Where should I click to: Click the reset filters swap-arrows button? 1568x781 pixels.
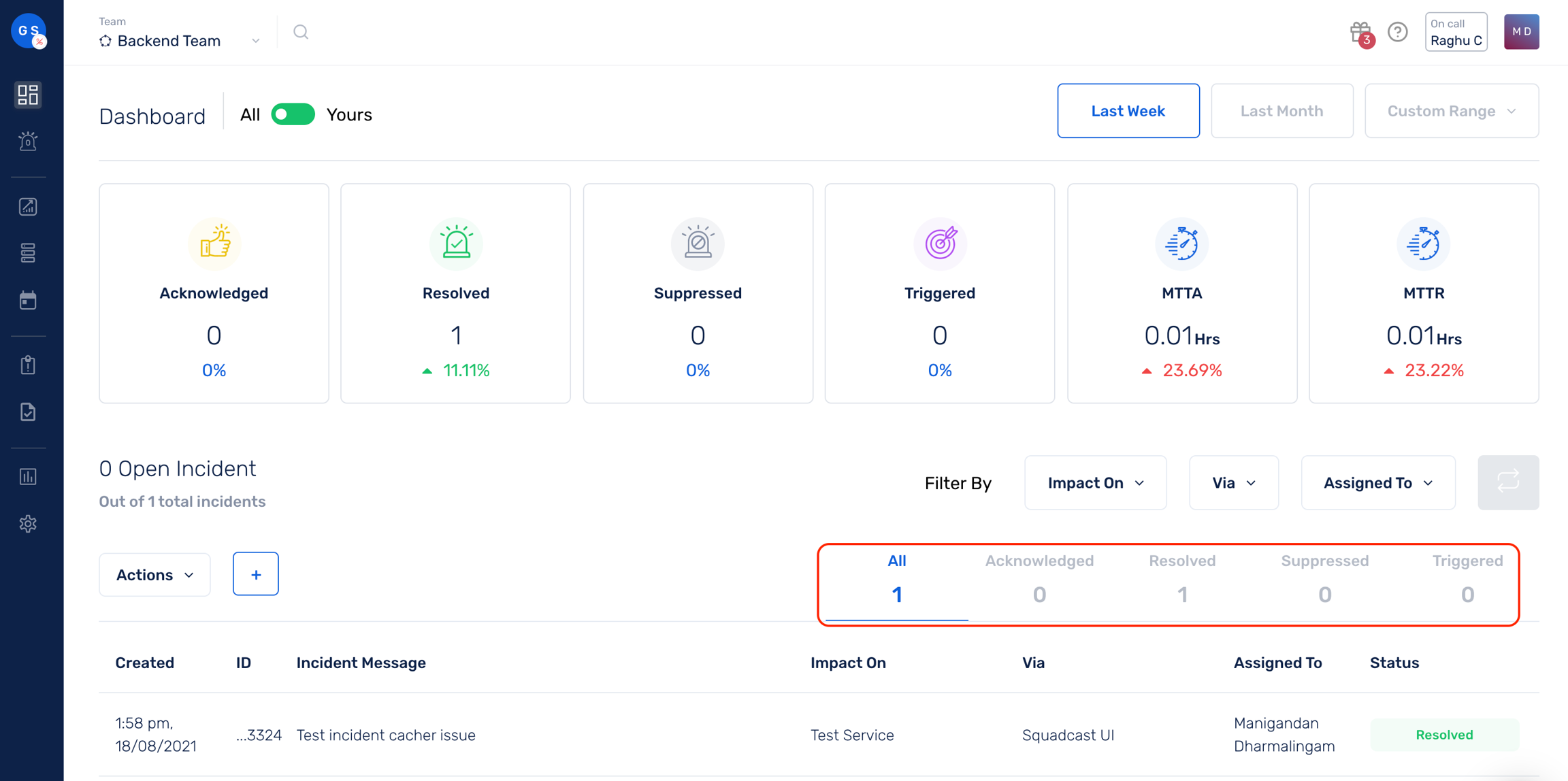[x=1508, y=482]
